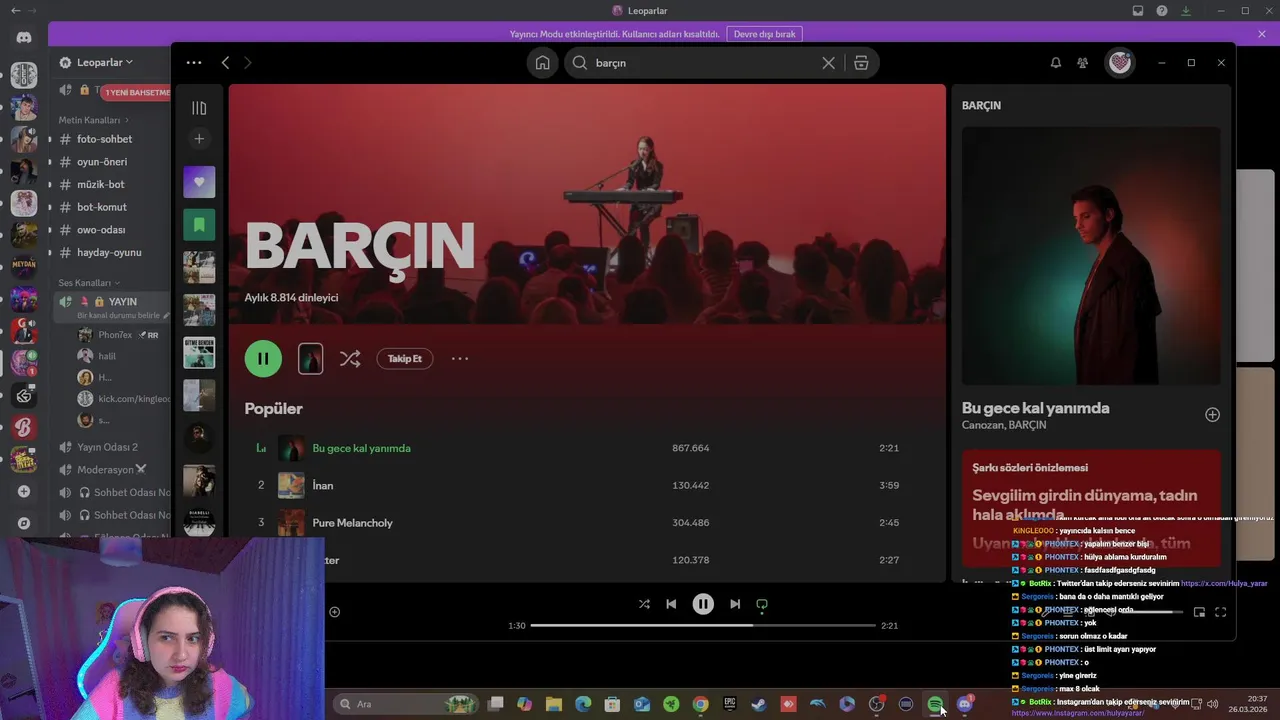Open the Spotify three-dot main menu
The height and width of the screenshot is (720, 1280).
tap(194, 62)
